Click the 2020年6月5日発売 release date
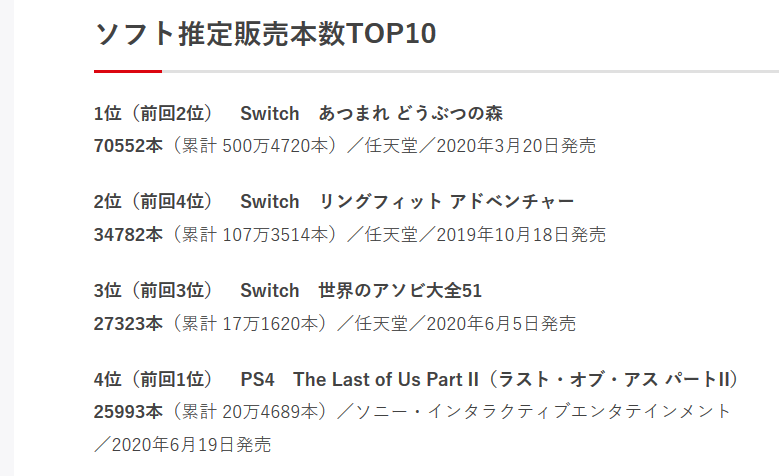779x476 pixels. coord(503,324)
